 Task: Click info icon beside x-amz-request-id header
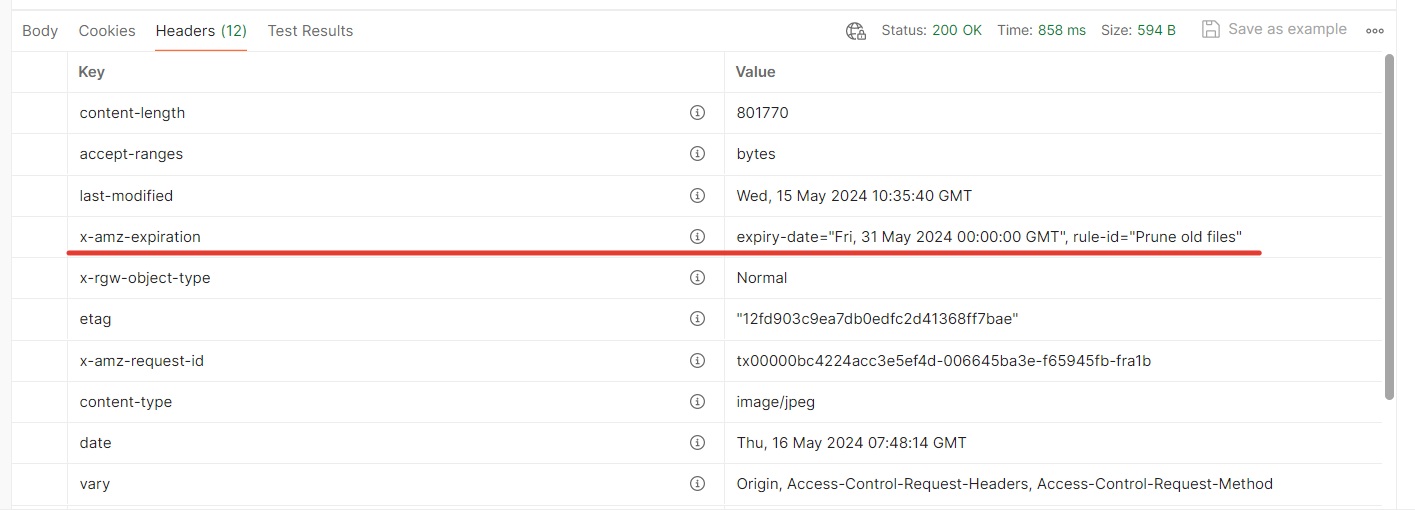pos(697,360)
